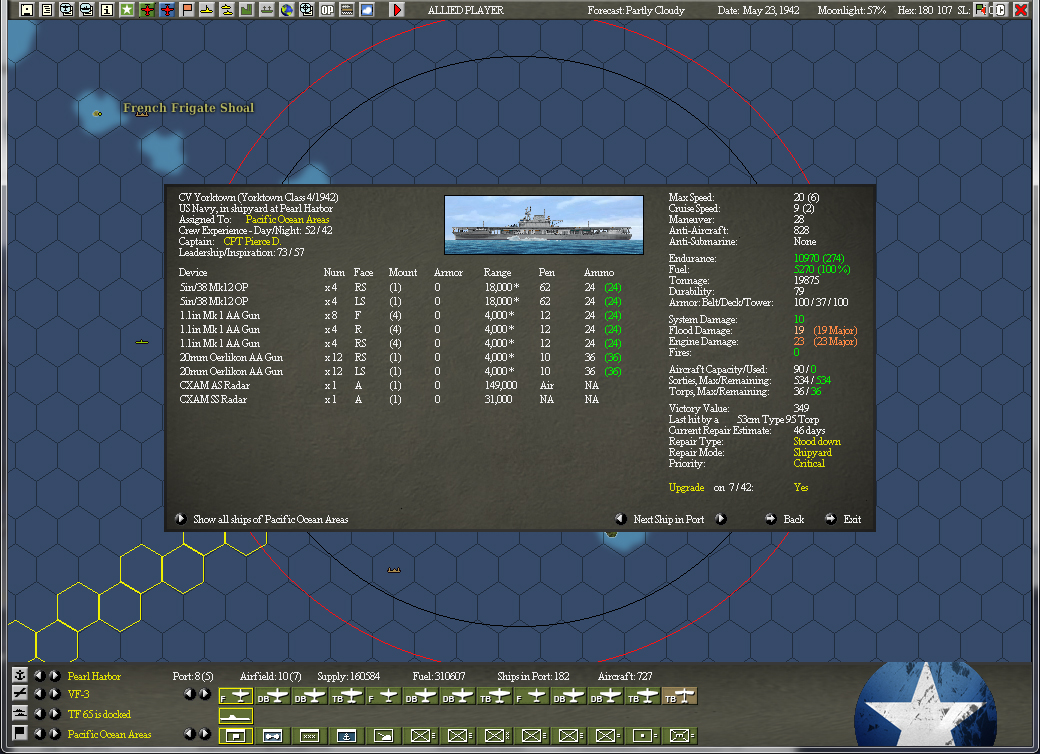Open the cloud weather toolbar icon

coord(367,10)
